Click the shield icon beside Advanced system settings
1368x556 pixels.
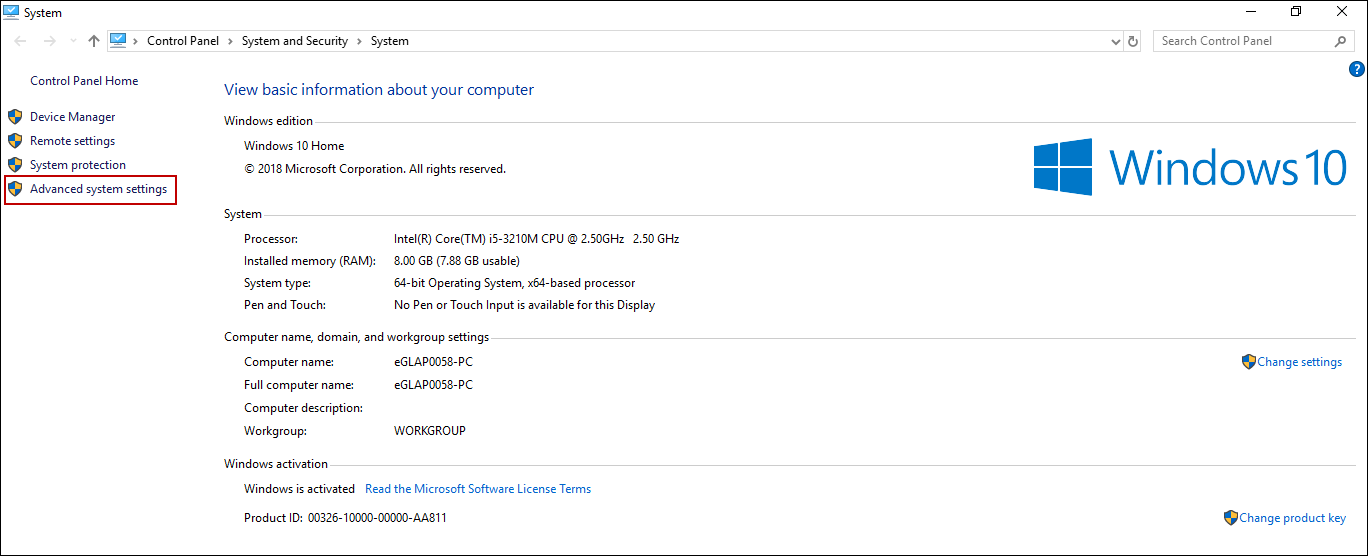14,189
